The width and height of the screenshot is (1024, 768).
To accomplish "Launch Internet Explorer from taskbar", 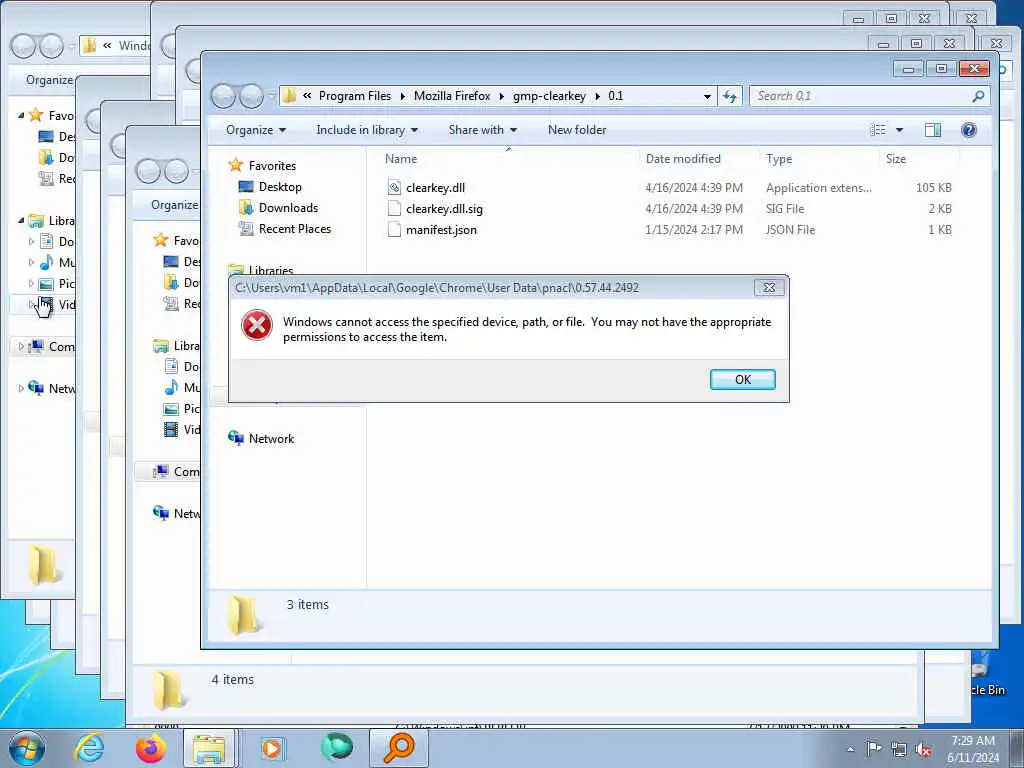I will click(x=89, y=748).
